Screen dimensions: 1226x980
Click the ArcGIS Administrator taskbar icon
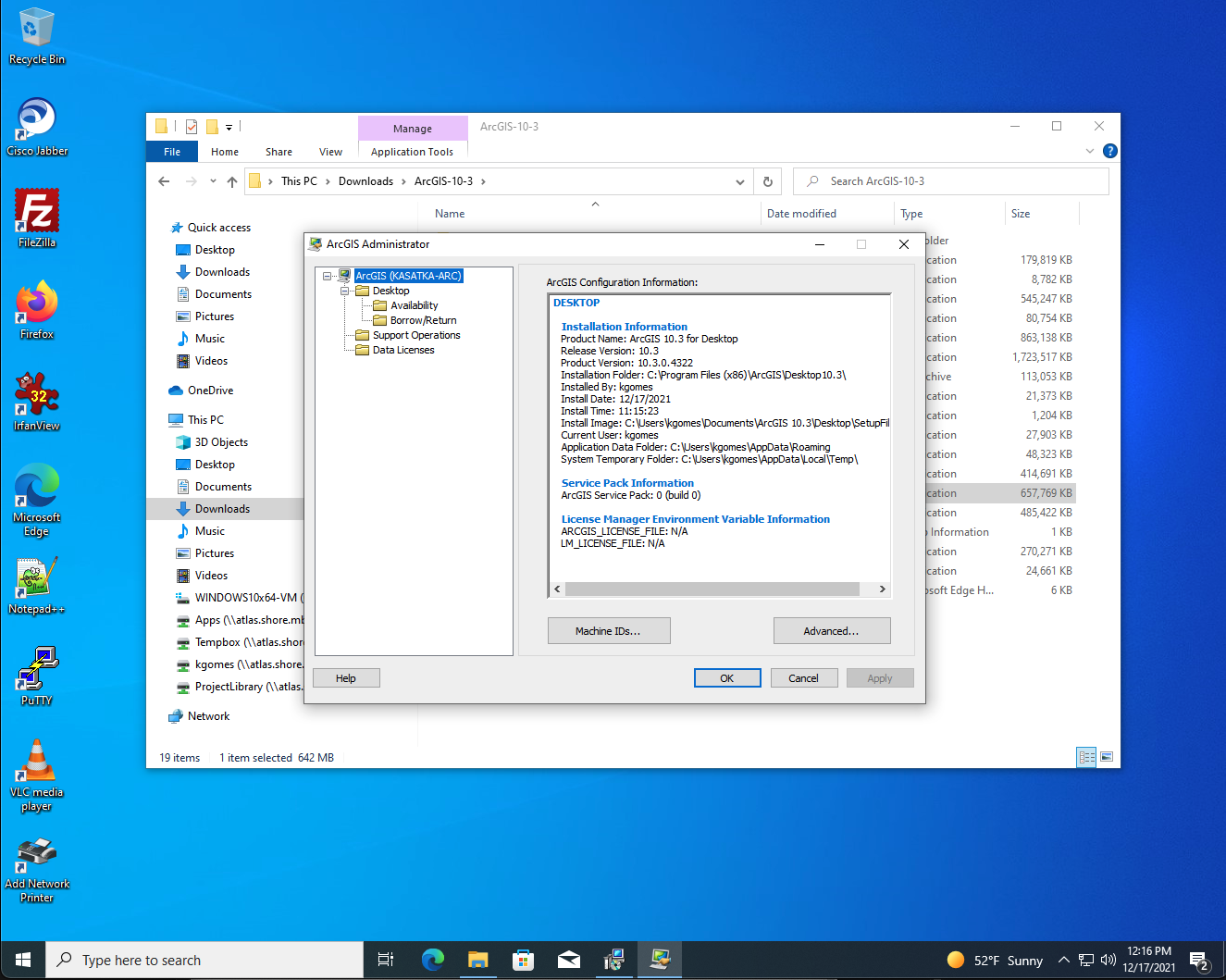[x=660, y=960]
